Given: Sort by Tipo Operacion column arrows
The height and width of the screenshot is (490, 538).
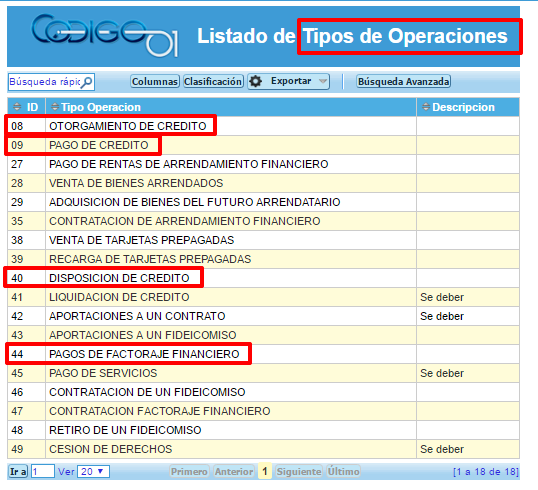Looking at the screenshot, I should (x=55, y=107).
